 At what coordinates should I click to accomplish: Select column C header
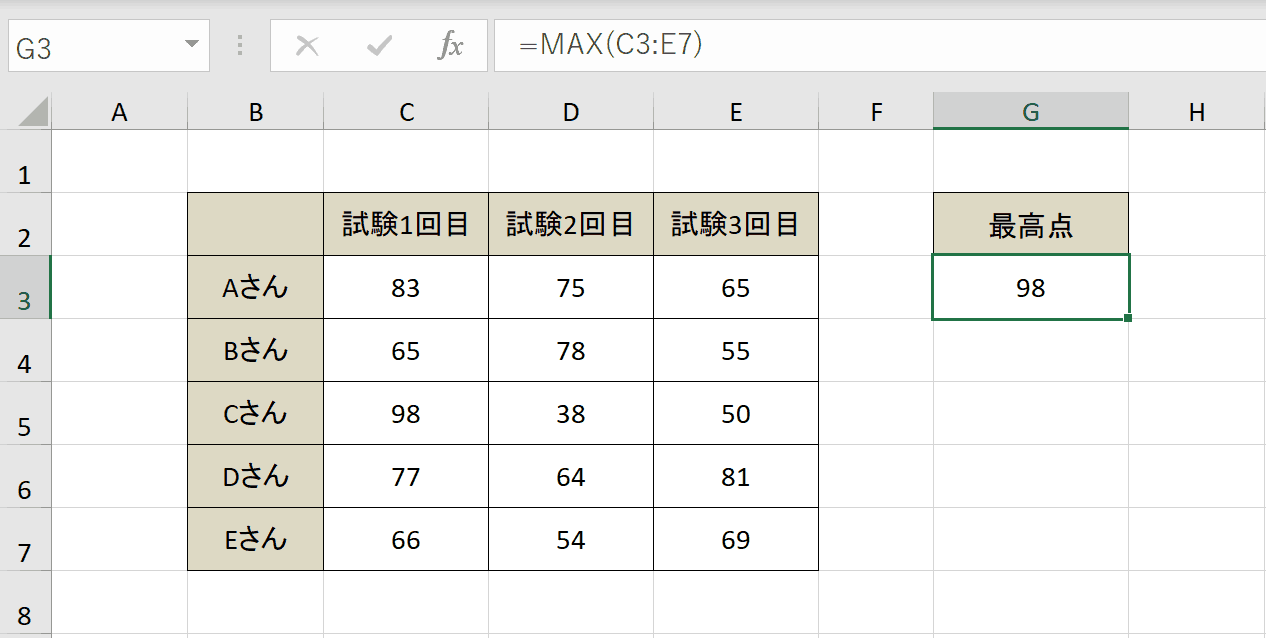(406, 112)
